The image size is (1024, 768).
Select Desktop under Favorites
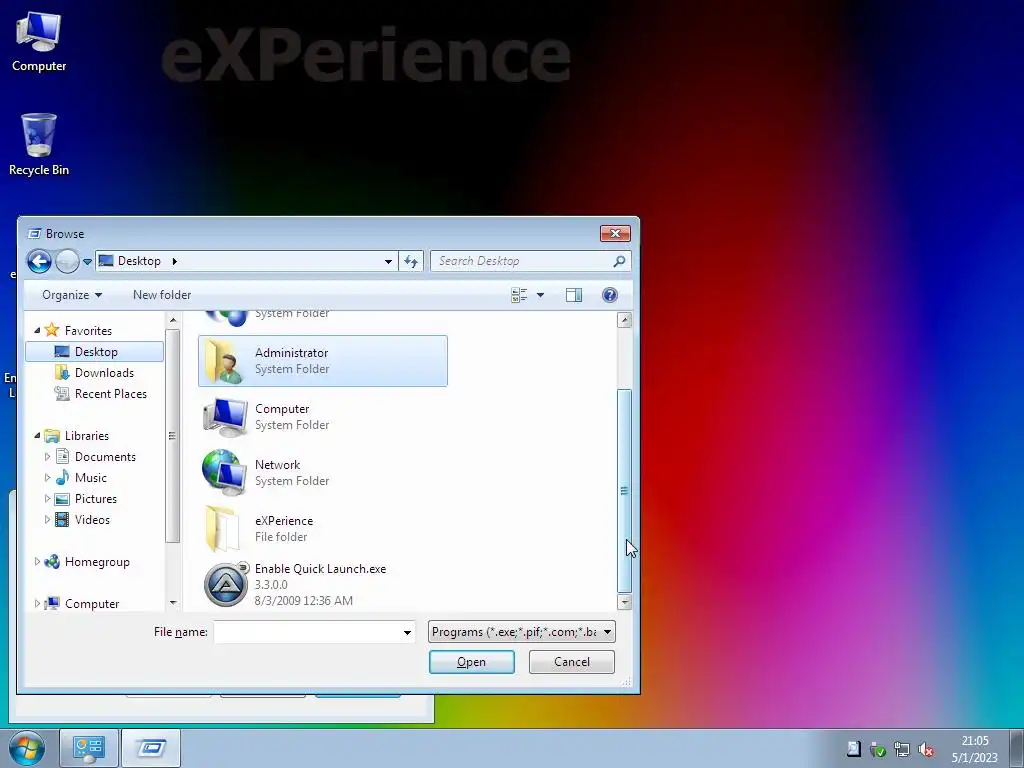click(95, 352)
